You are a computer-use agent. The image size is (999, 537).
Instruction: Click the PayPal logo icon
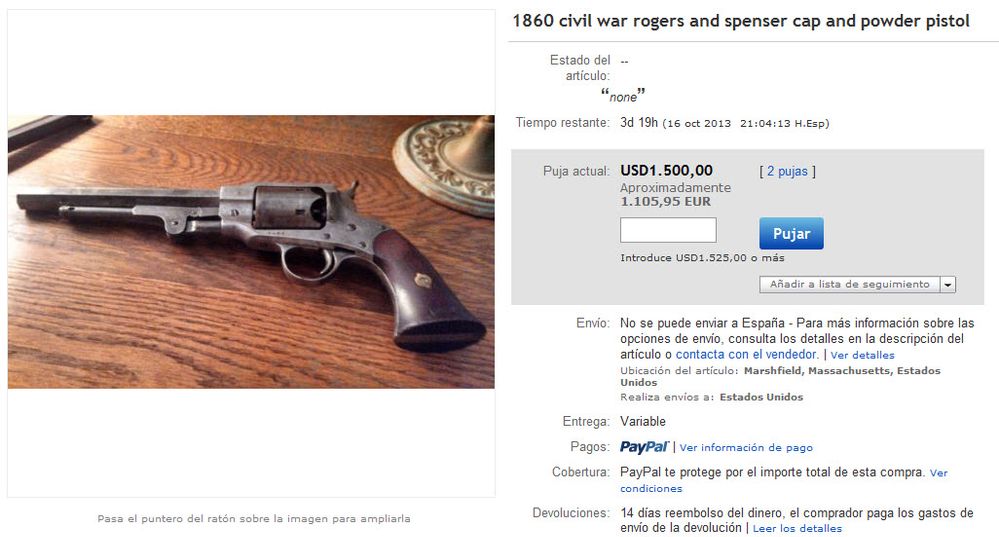click(645, 447)
